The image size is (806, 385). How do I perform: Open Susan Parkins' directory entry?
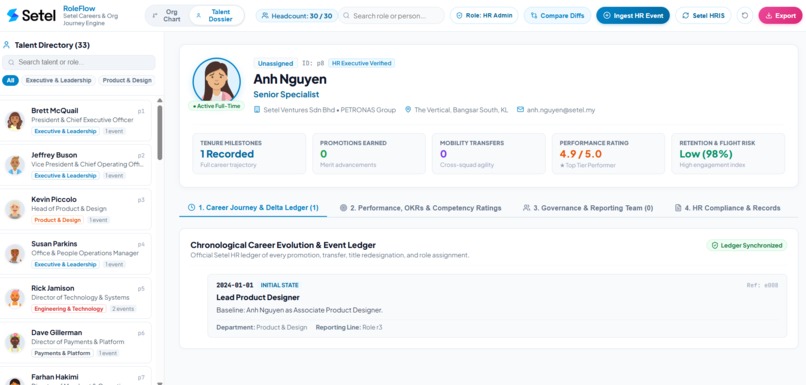(76, 254)
